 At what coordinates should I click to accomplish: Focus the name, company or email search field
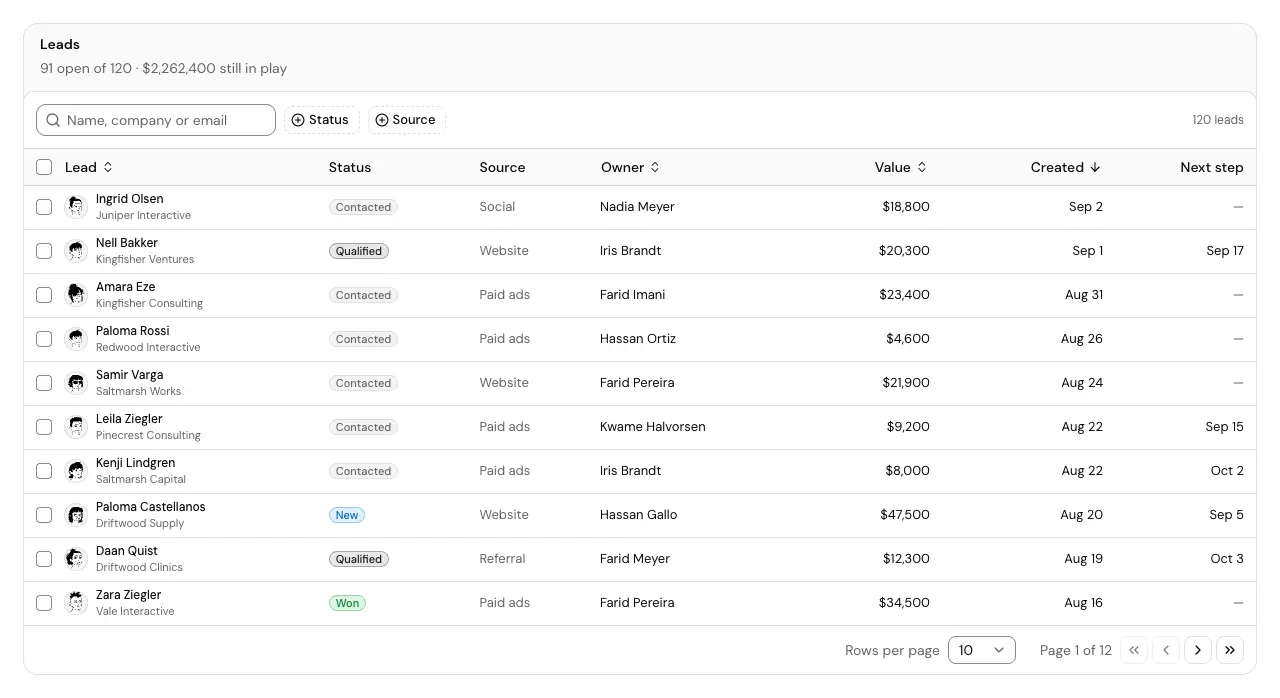tap(156, 120)
